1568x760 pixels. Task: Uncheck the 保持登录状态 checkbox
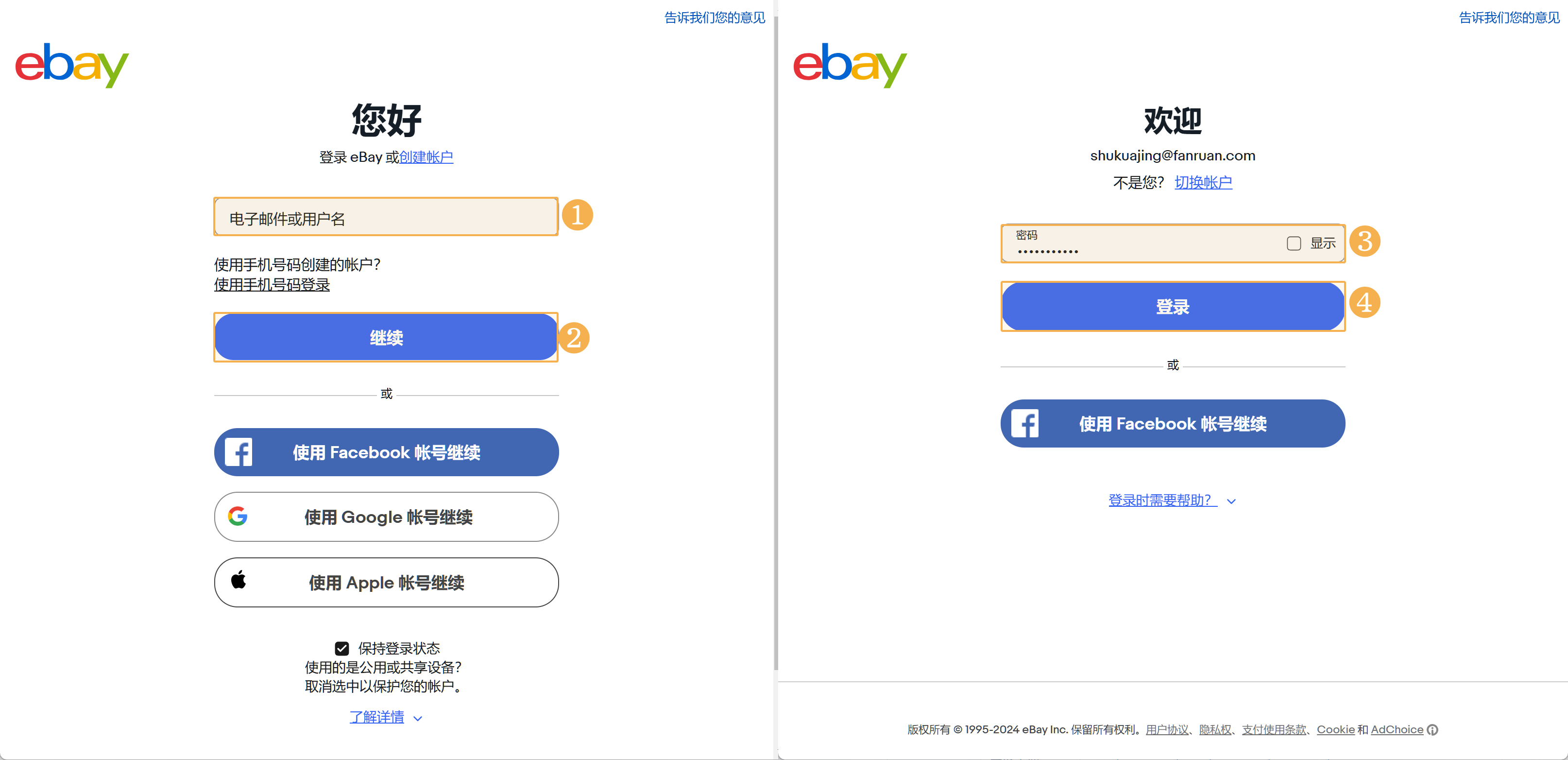[342, 649]
